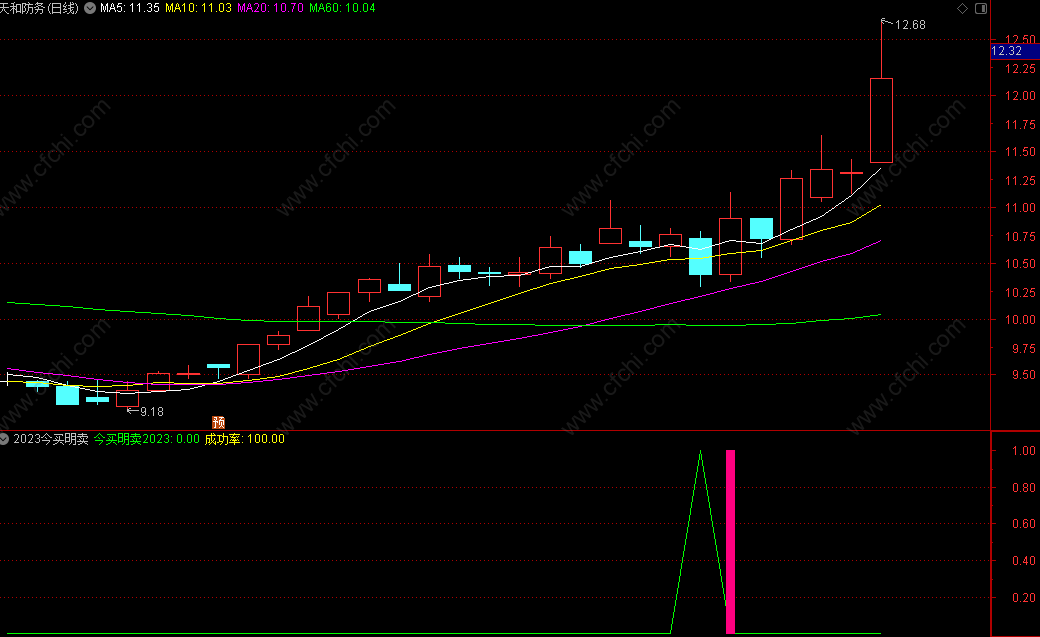The height and width of the screenshot is (637, 1040).
Task: Select the 2023今买明卖 indicator name
Action: [51, 439]
